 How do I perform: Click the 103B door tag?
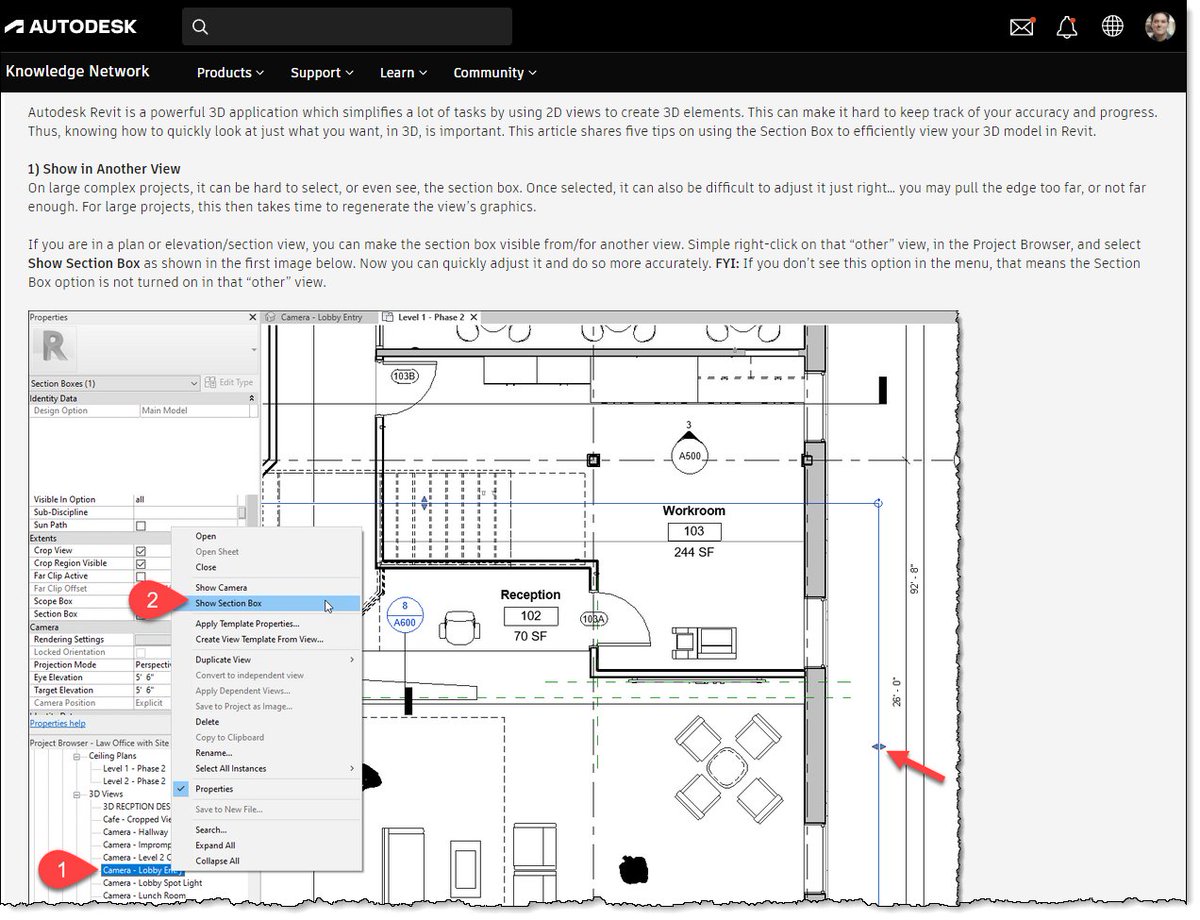(404, 377)
